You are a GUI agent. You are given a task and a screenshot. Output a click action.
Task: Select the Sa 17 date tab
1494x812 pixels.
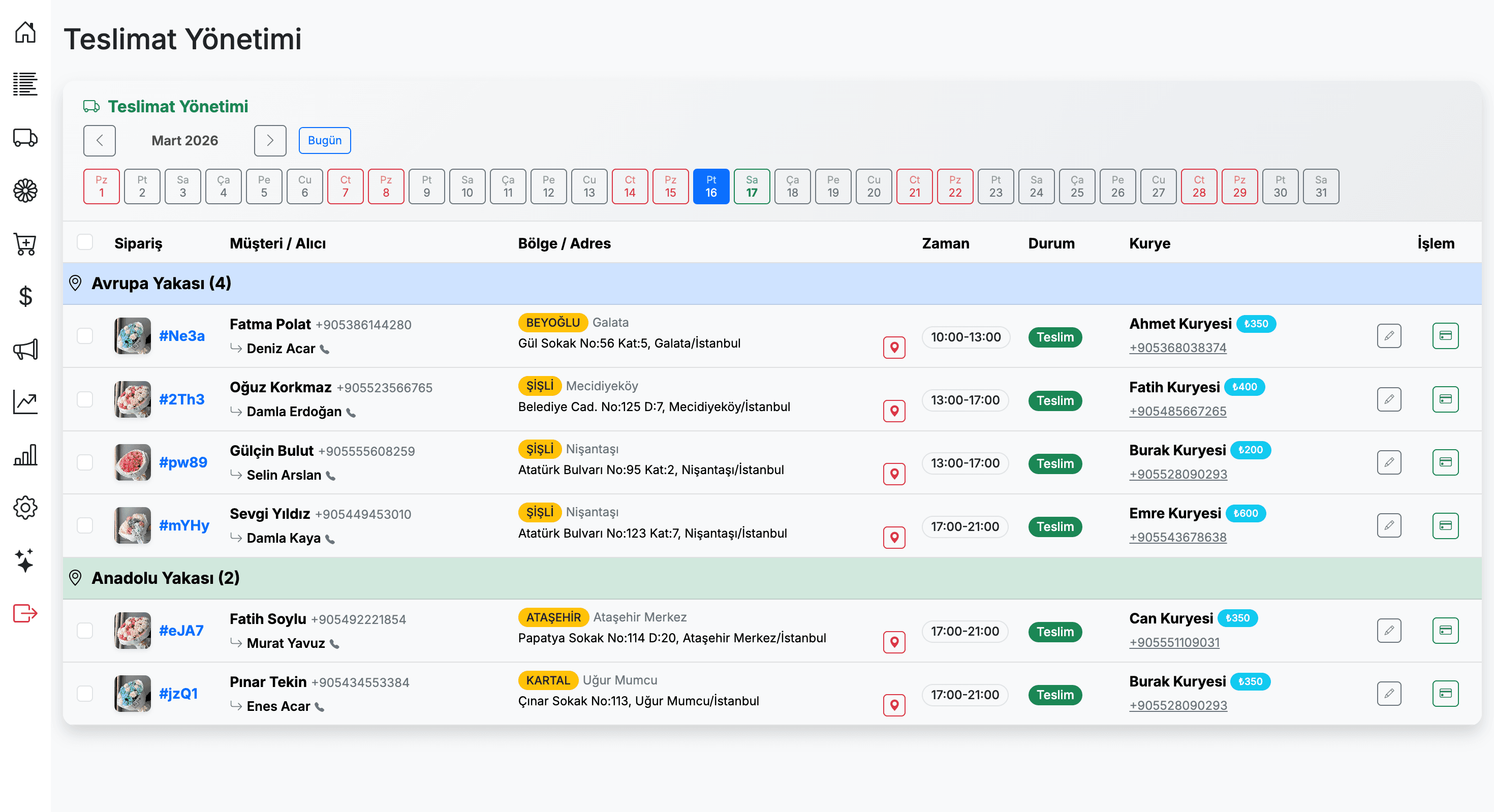pos(751,186)
